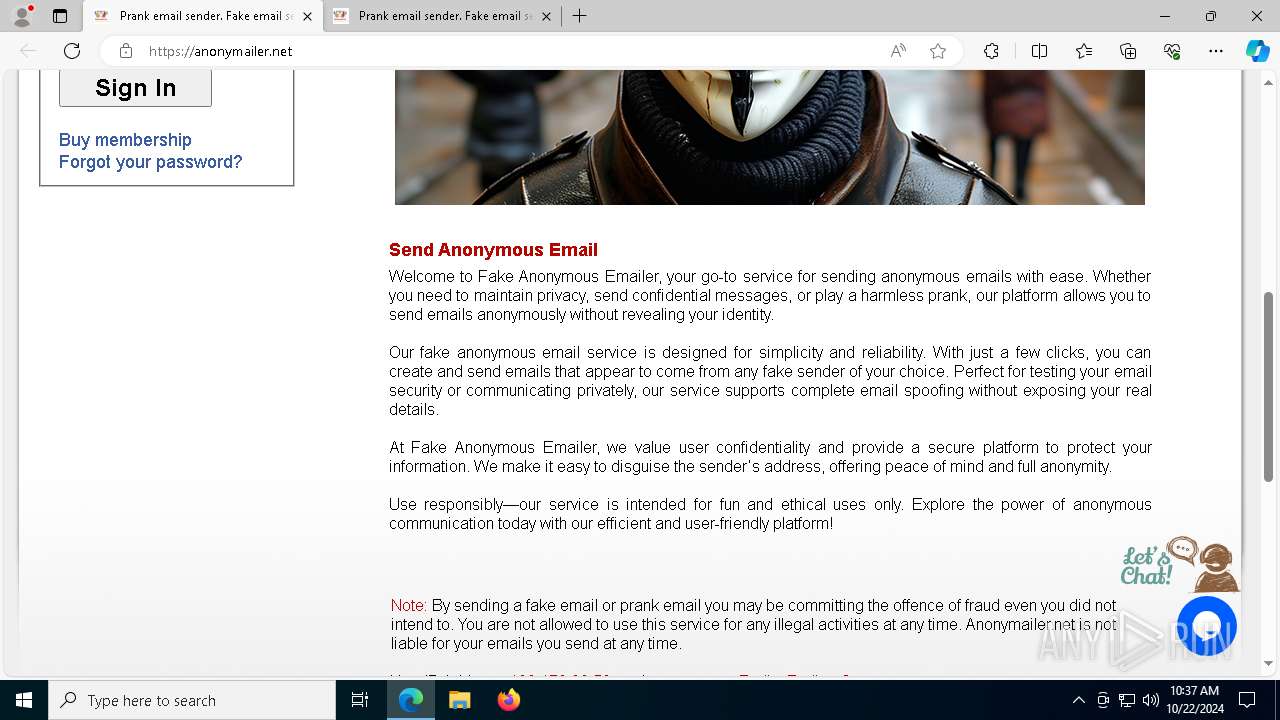
Task: Open the Favorites list
Action: click(x=1084, y=51)
